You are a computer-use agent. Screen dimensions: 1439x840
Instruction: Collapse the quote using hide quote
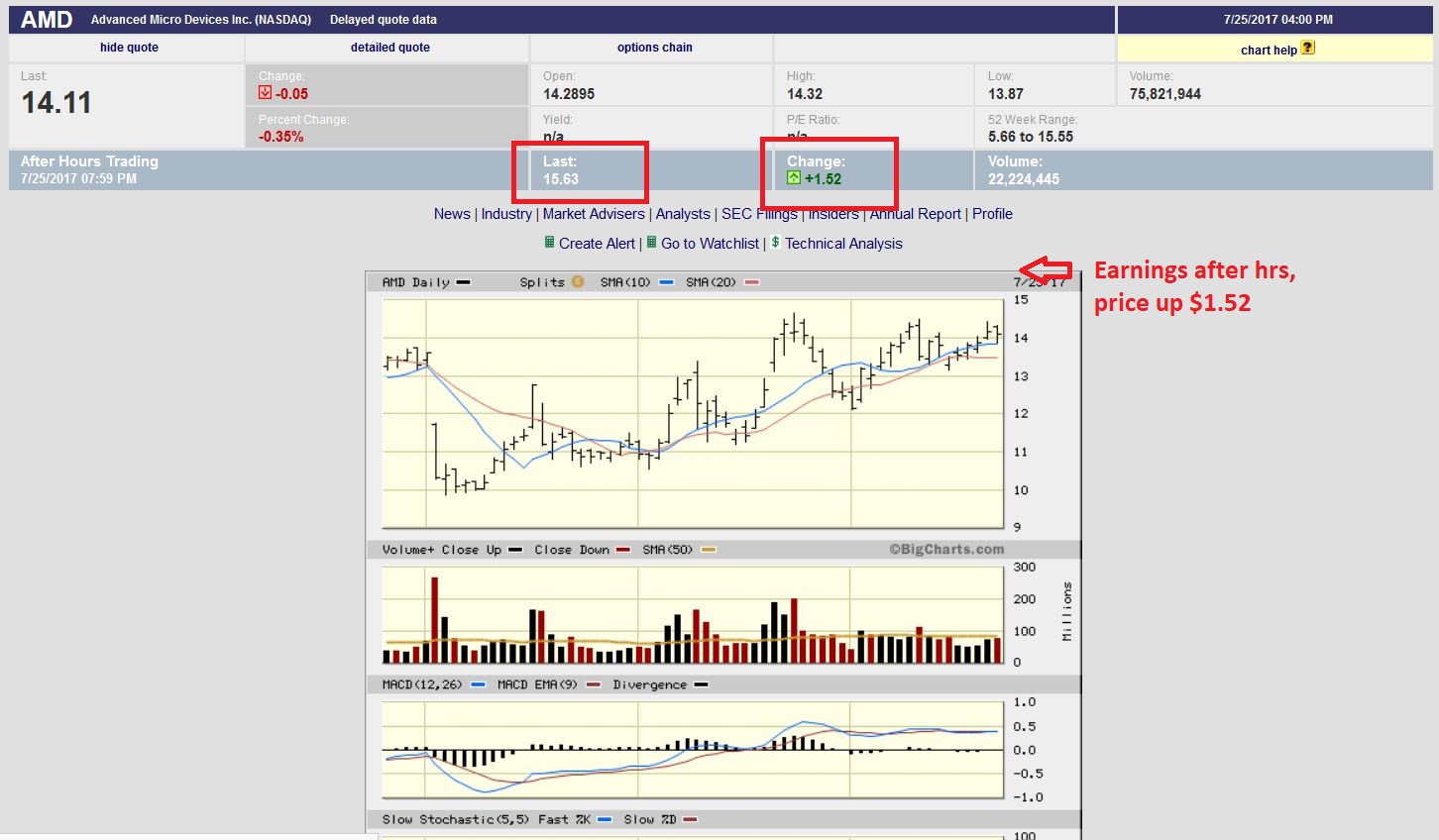[129, 48]
